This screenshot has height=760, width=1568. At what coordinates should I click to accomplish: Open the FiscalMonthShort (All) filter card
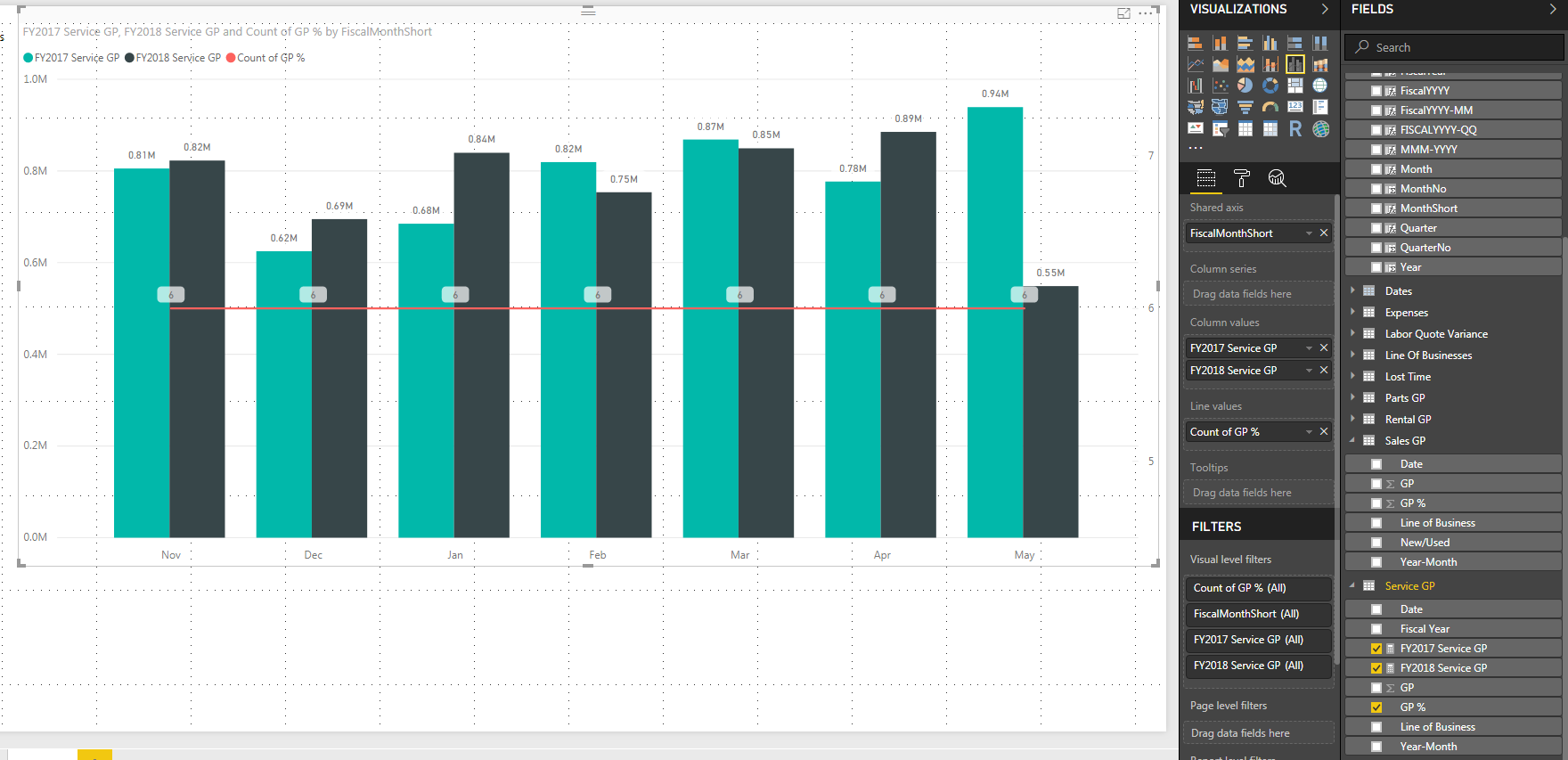(1258, 614)
